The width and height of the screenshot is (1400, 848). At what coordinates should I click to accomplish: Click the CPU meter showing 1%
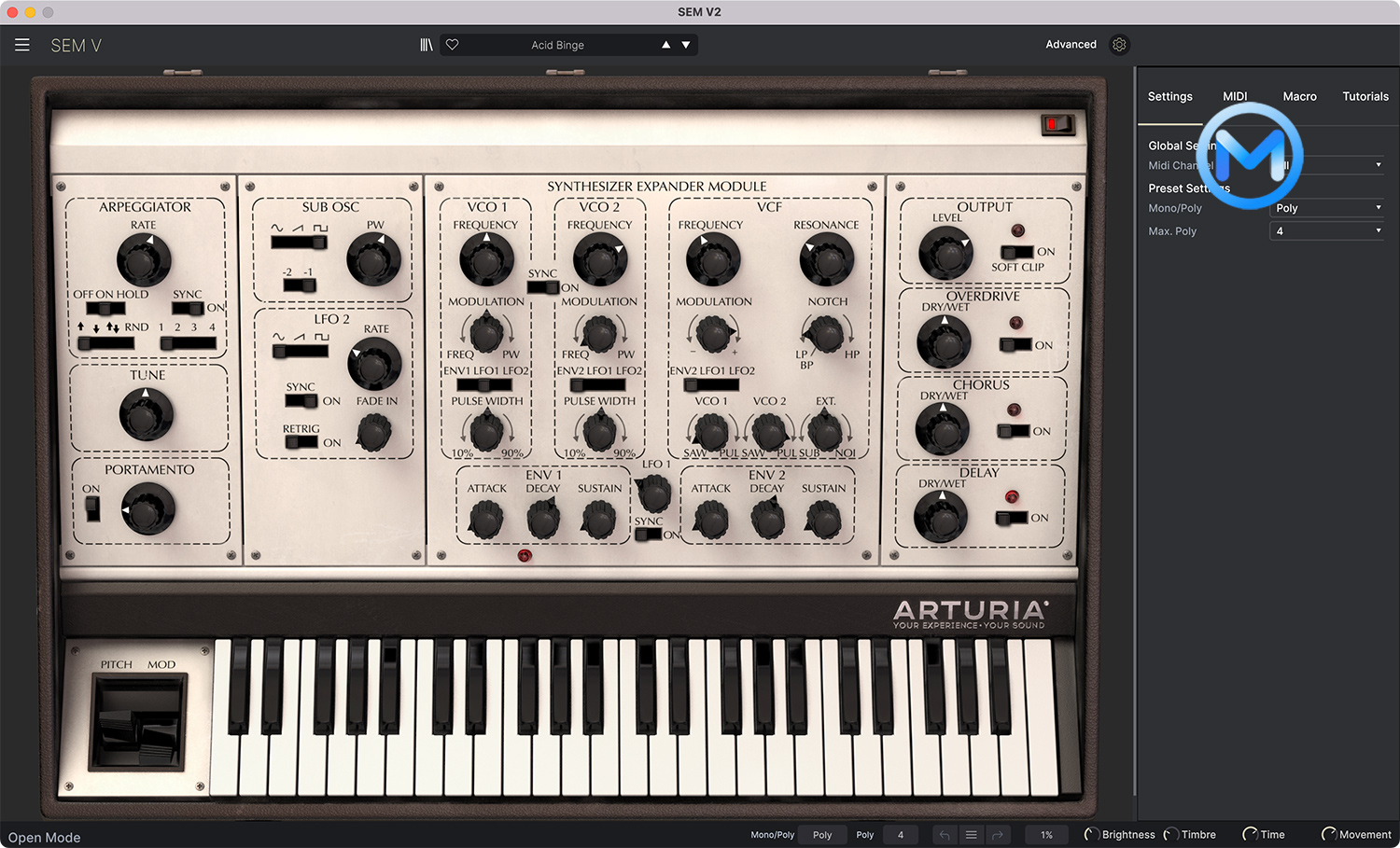tap(1046, 835)
